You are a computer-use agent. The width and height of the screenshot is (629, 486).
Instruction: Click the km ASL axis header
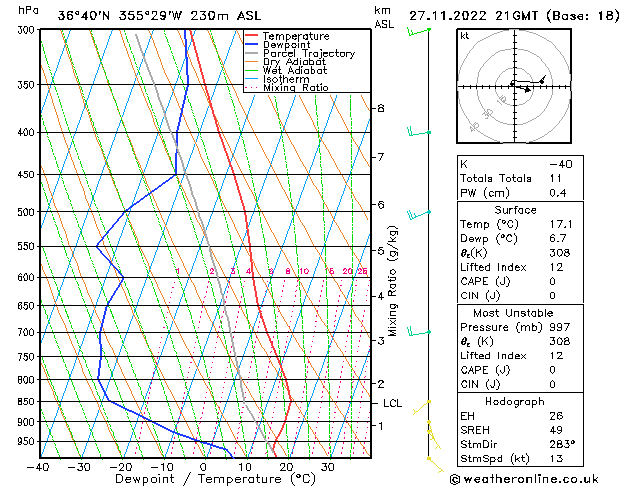pyautogui.click(x=384, y=17)
